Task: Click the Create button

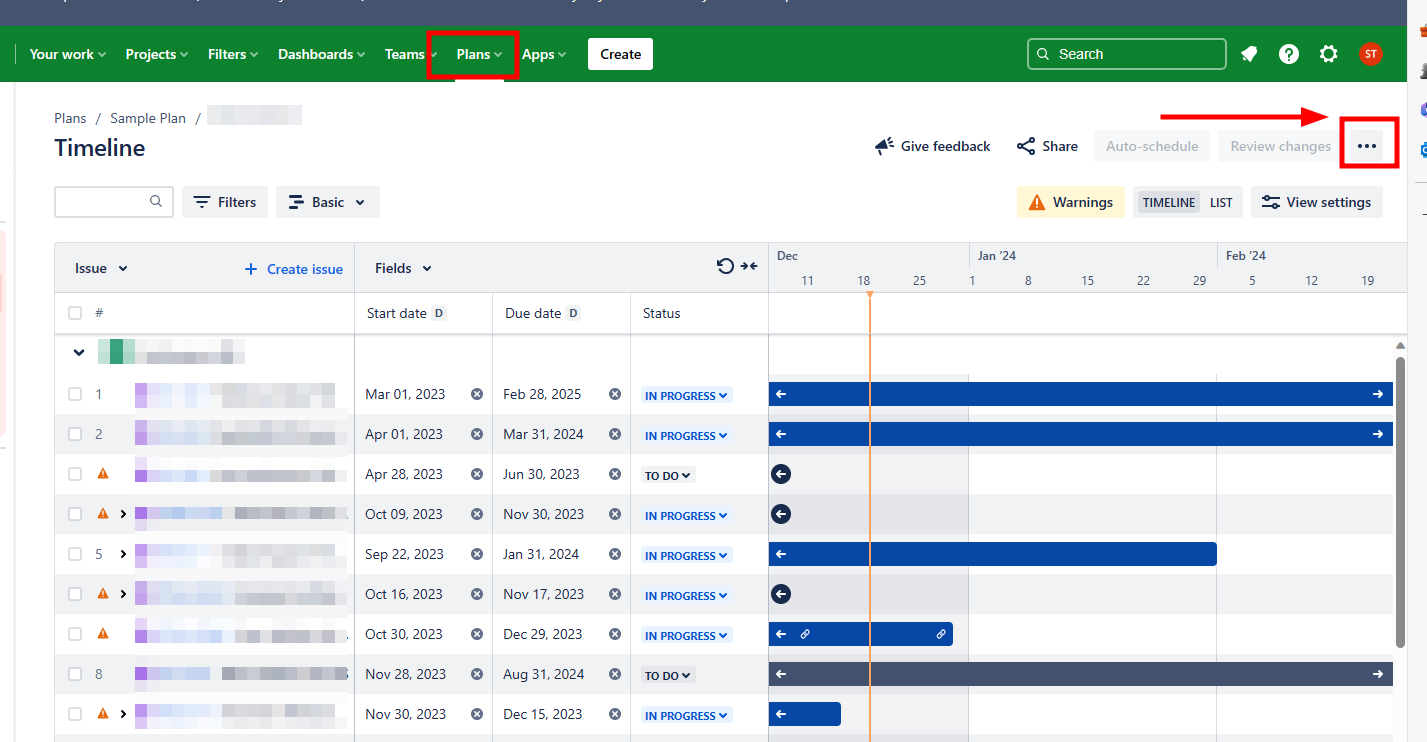Action: [620, 54]
